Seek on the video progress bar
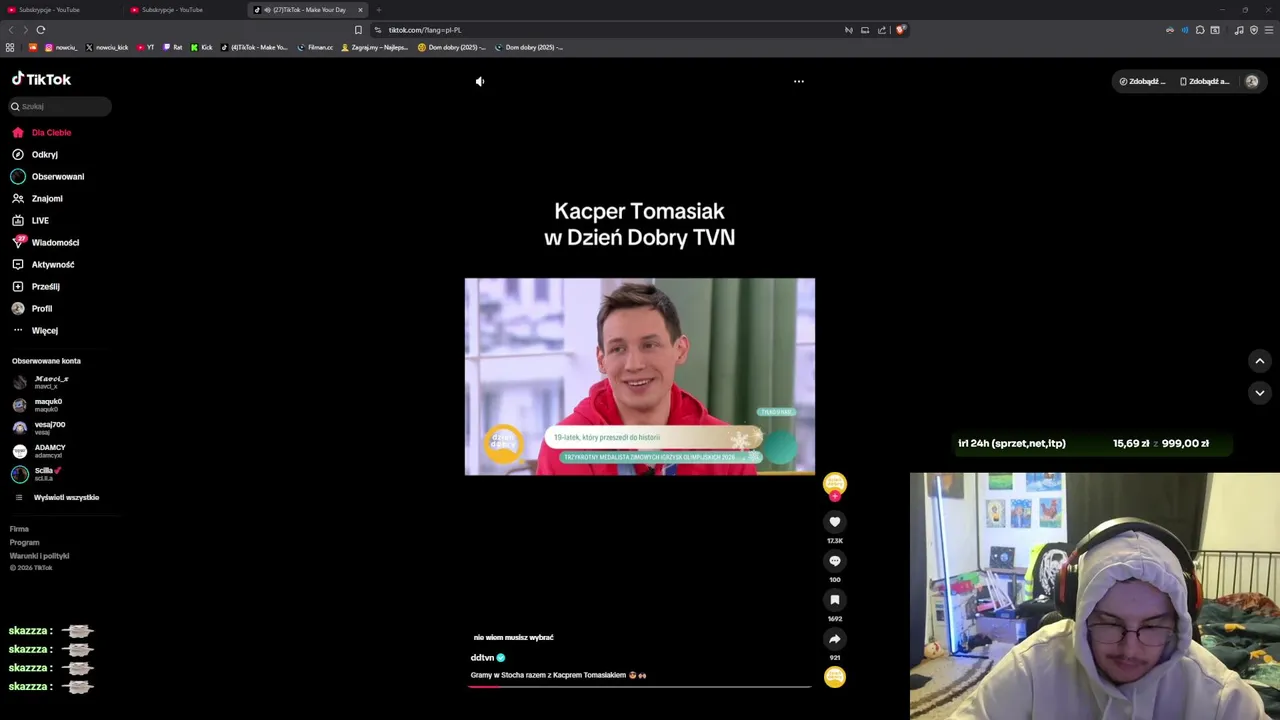This screenshot has width=1280, height=720. point(640,686)
